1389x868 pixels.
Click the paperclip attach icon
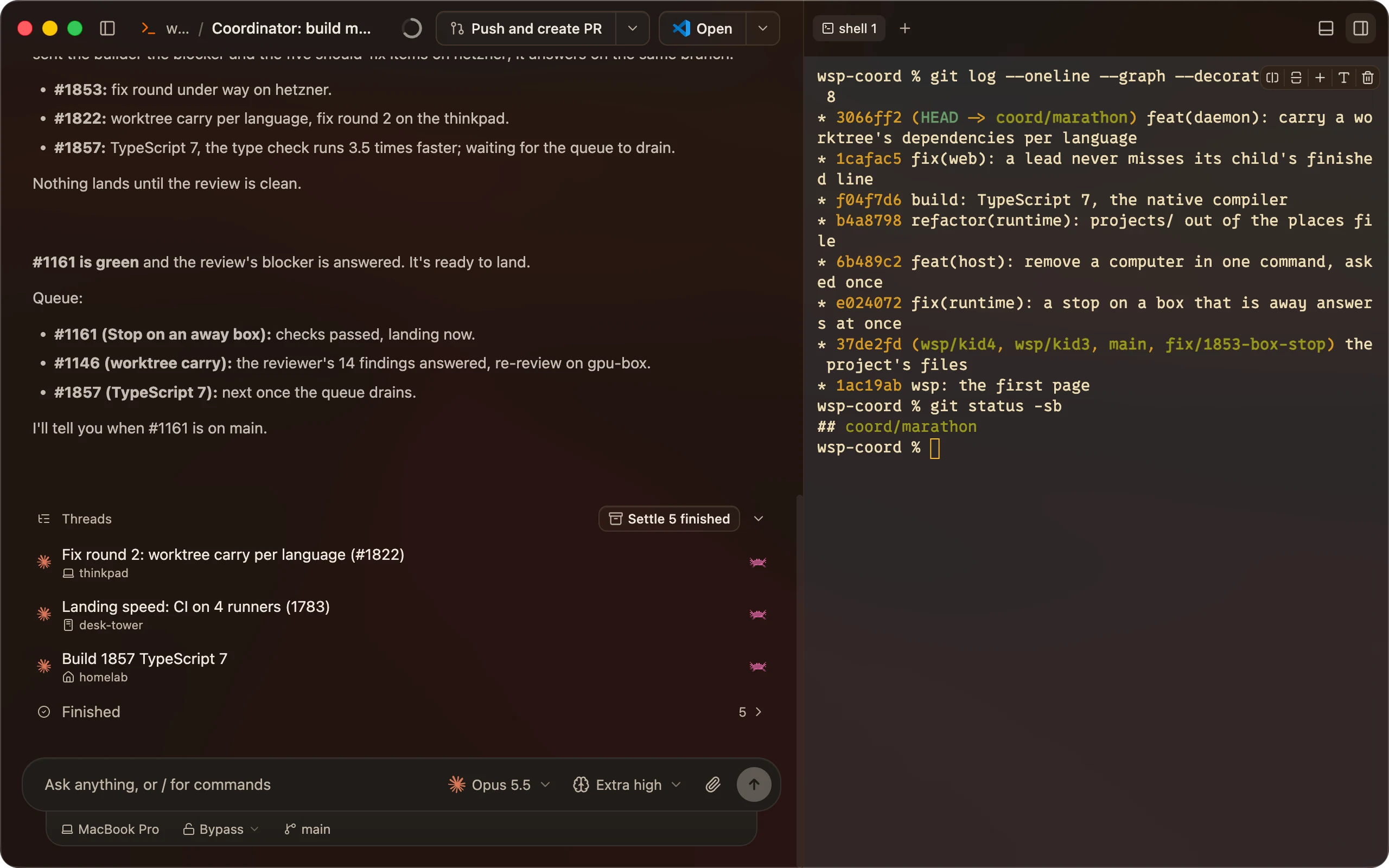pyautogui.click(x=713, y=785)
